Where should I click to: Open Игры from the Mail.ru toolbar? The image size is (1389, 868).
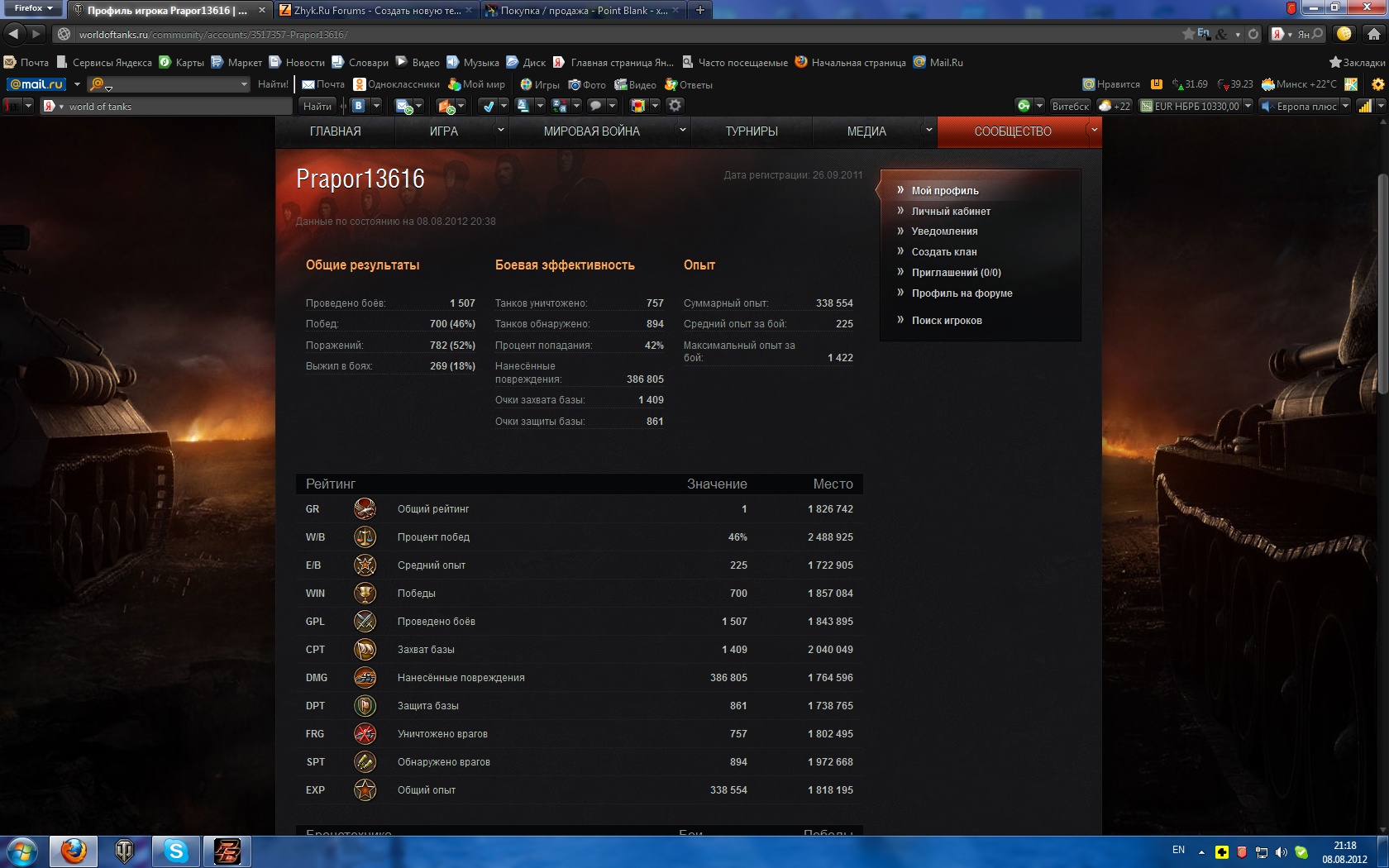(540, 84)
